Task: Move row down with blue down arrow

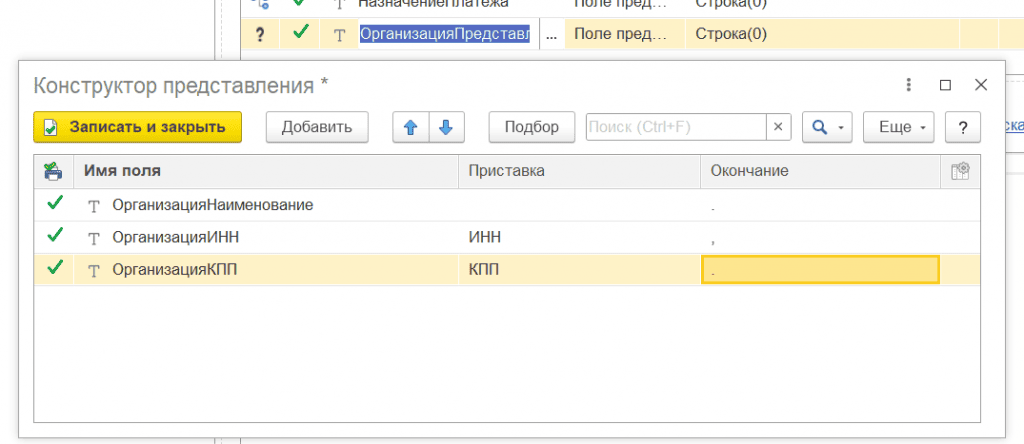Action: point(446,127)
